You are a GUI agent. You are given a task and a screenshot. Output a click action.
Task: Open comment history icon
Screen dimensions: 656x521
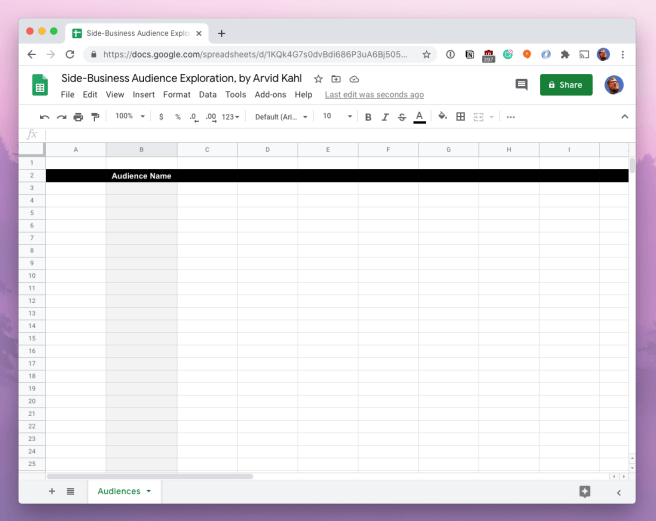(521, 85)
